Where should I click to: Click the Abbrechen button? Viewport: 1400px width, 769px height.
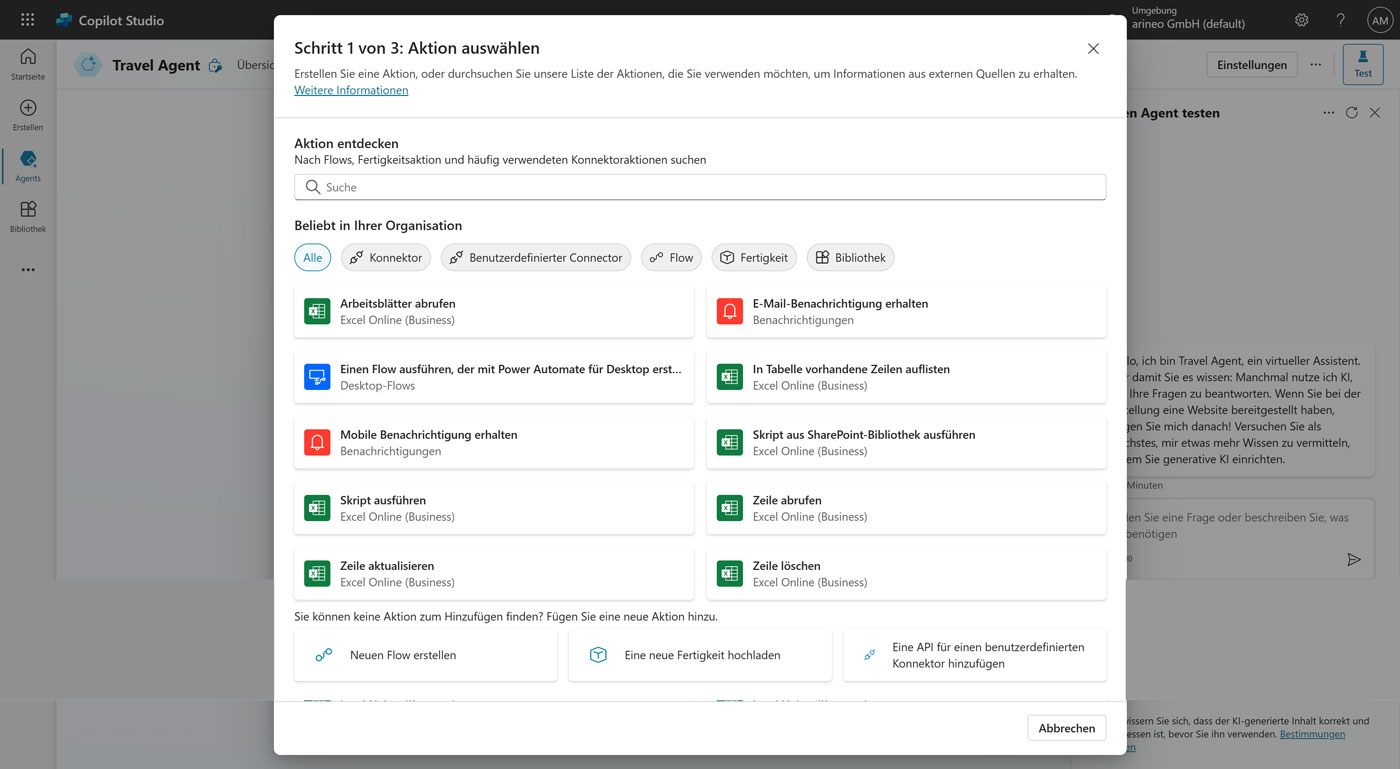tap(1066, 728)
